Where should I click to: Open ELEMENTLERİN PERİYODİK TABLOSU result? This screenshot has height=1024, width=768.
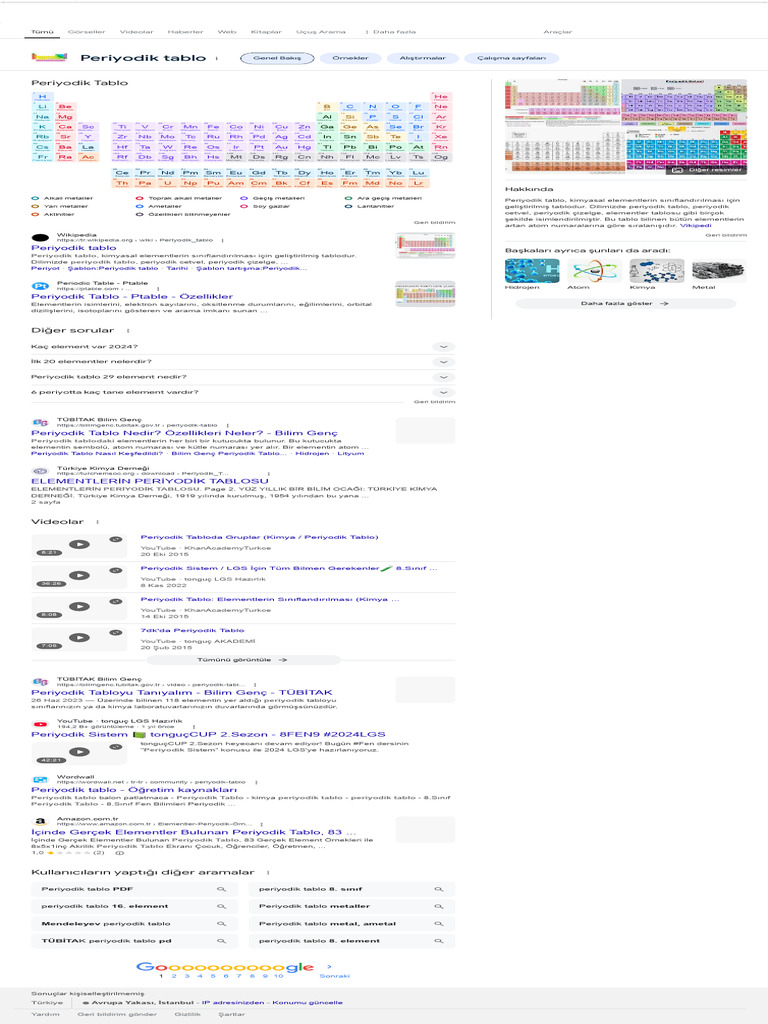[150, 481]
